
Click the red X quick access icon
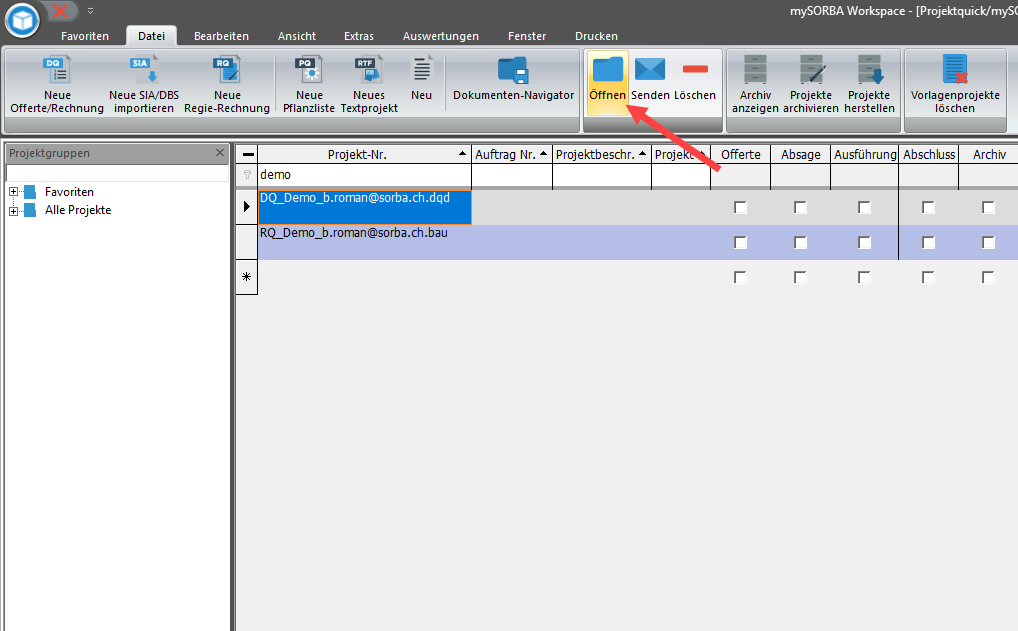click(60, 10)
